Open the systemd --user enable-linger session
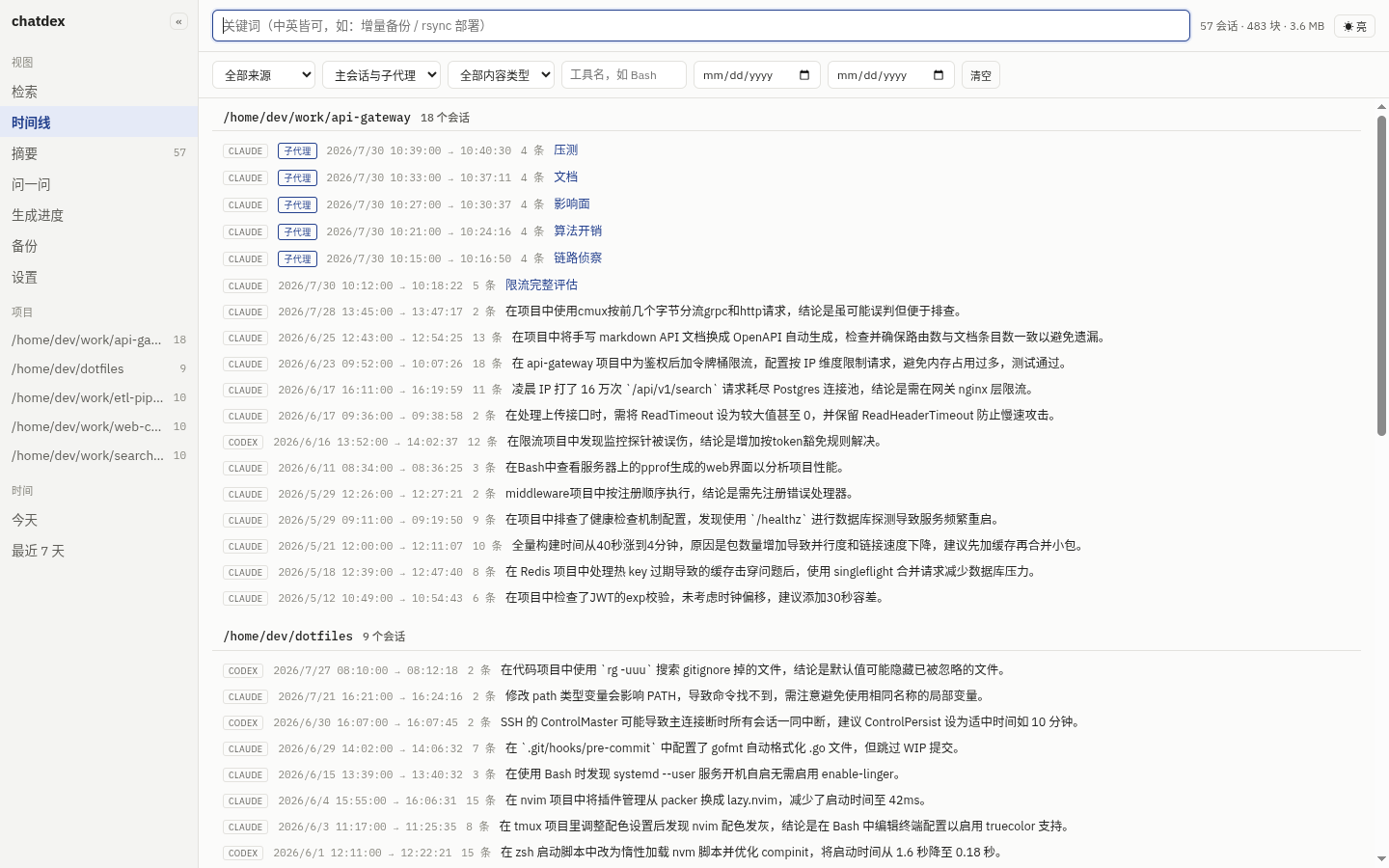This screenshot has width=1389, height=868. pyautogui.click(x=786, y=774)
